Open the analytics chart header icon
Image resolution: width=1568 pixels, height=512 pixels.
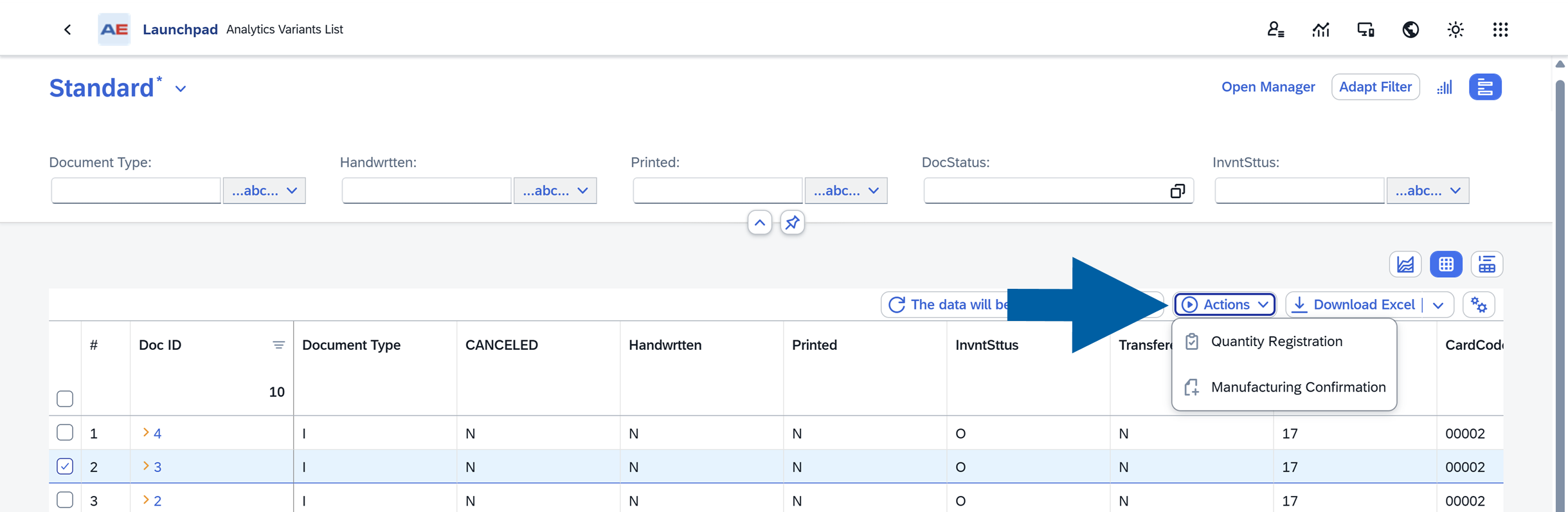click(1320, 30)
